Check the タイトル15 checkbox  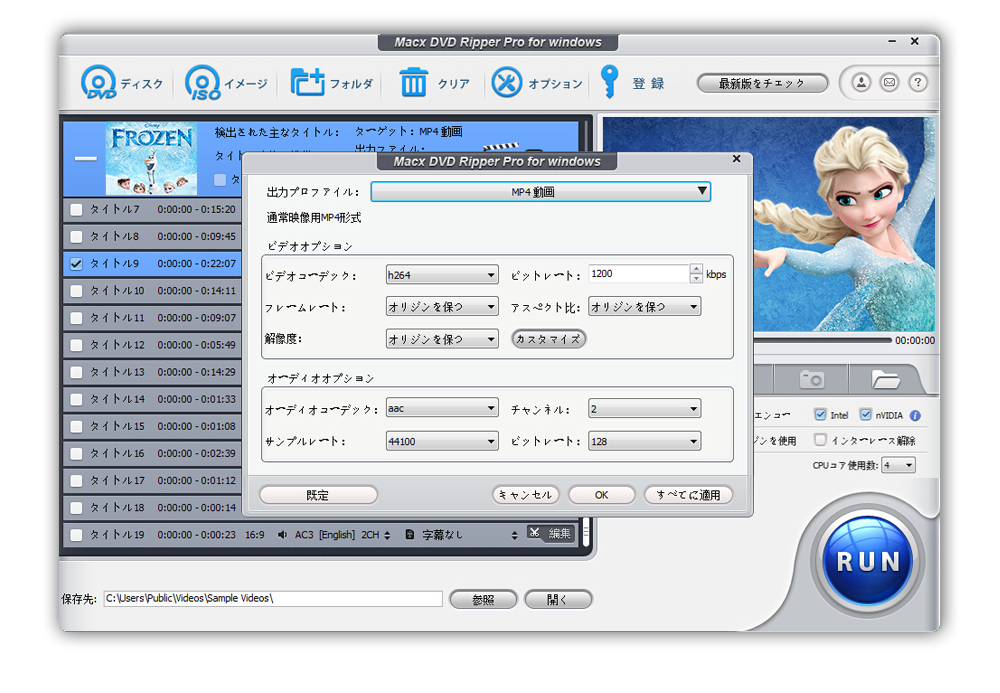click(76, 427)
